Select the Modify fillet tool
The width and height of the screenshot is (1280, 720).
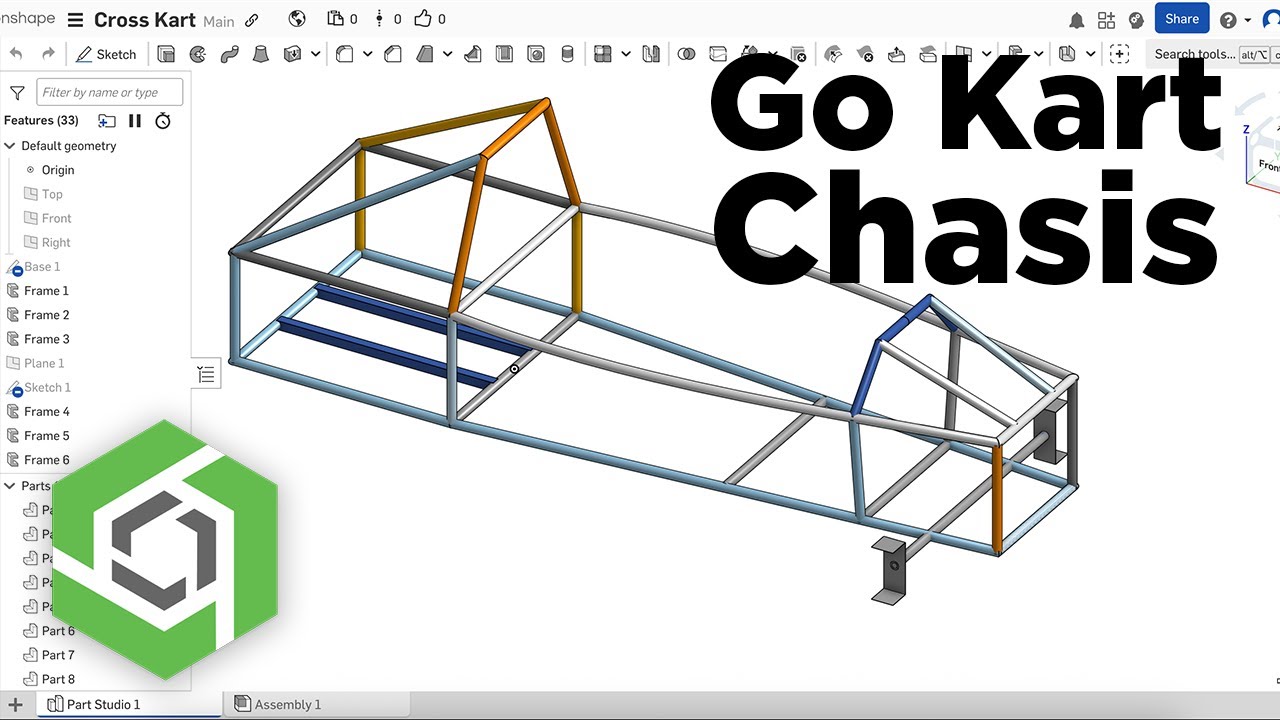point(833,54)
